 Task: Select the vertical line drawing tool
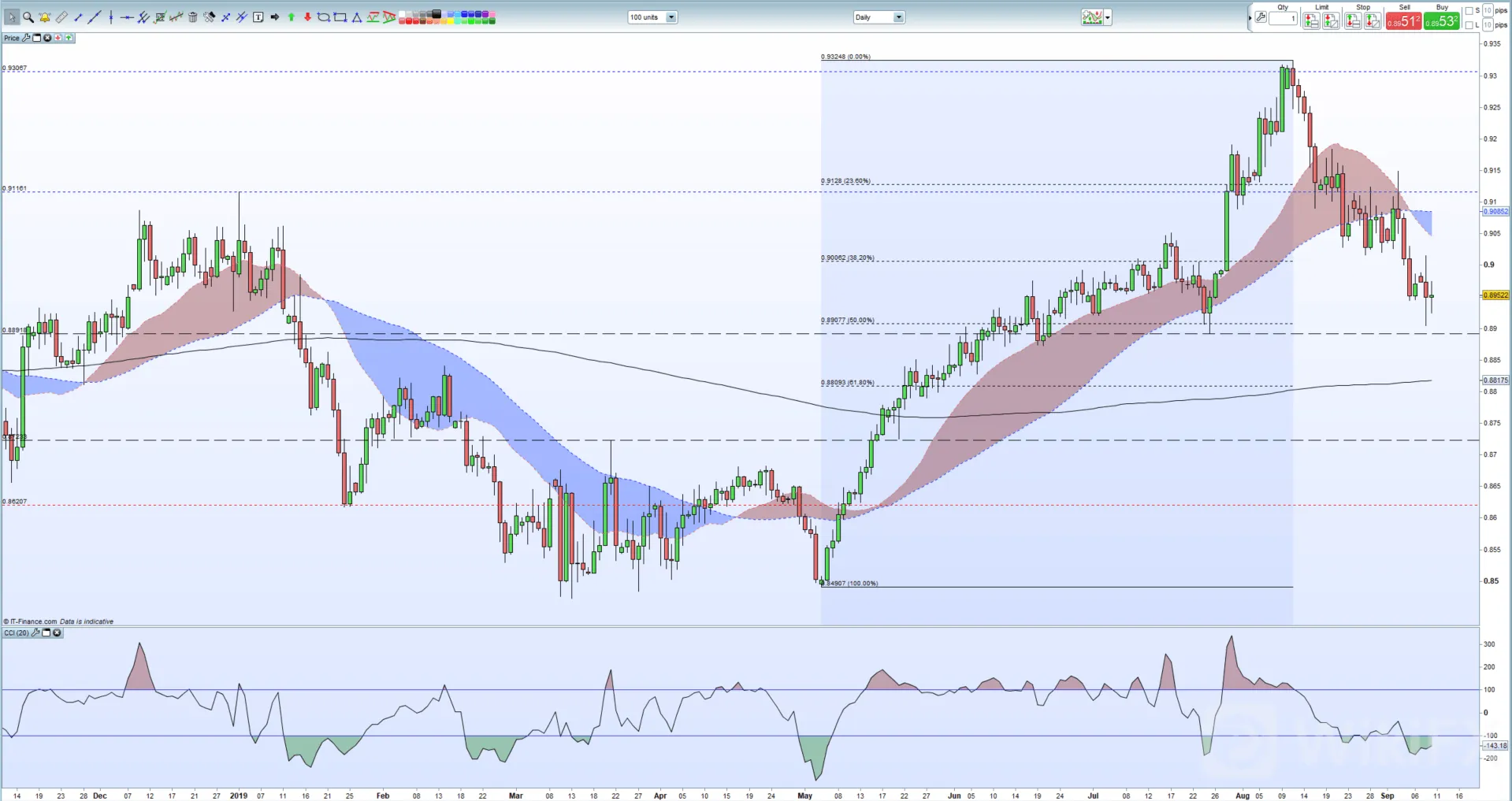point(111,17)
